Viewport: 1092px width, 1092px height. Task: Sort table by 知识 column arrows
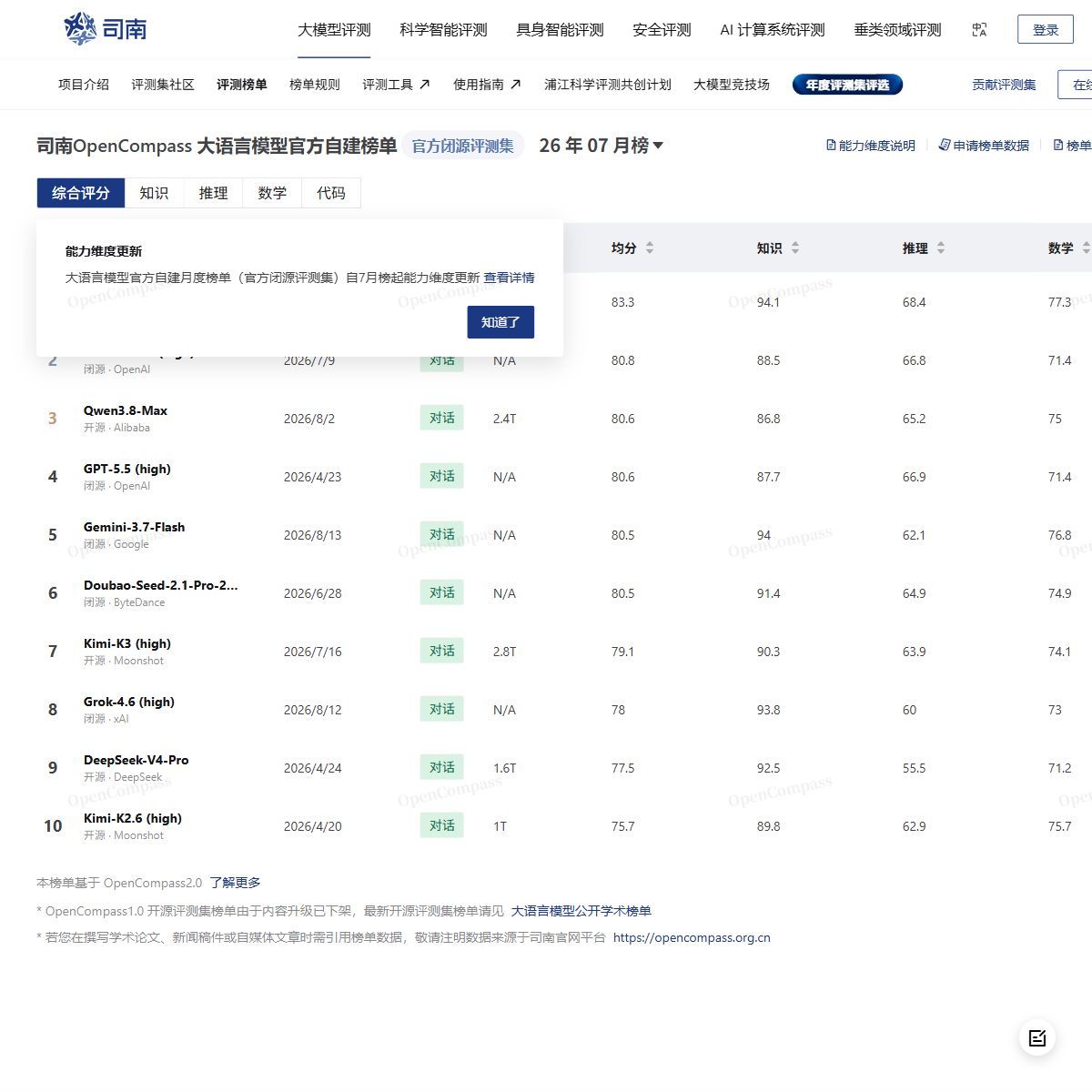coord(794,248)
